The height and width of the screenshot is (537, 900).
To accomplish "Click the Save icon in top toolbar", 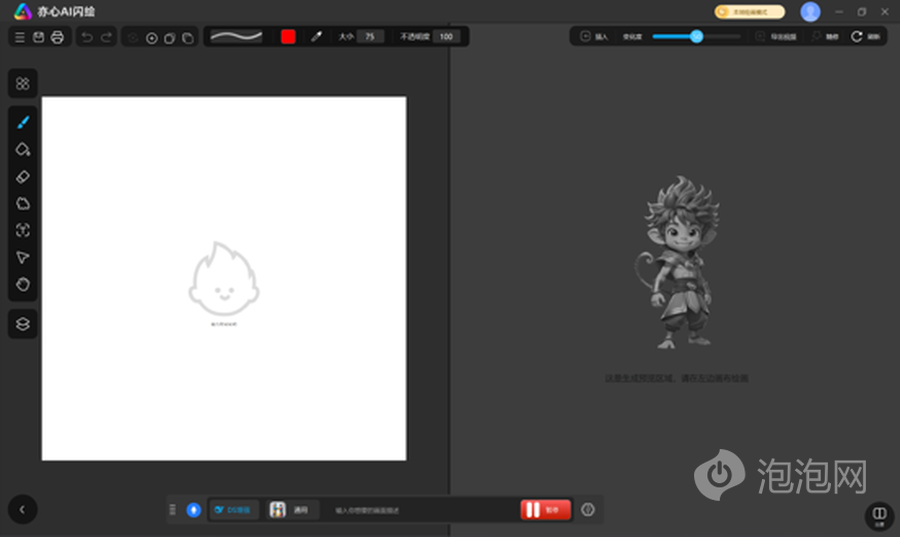I will (x=38, y=37).
